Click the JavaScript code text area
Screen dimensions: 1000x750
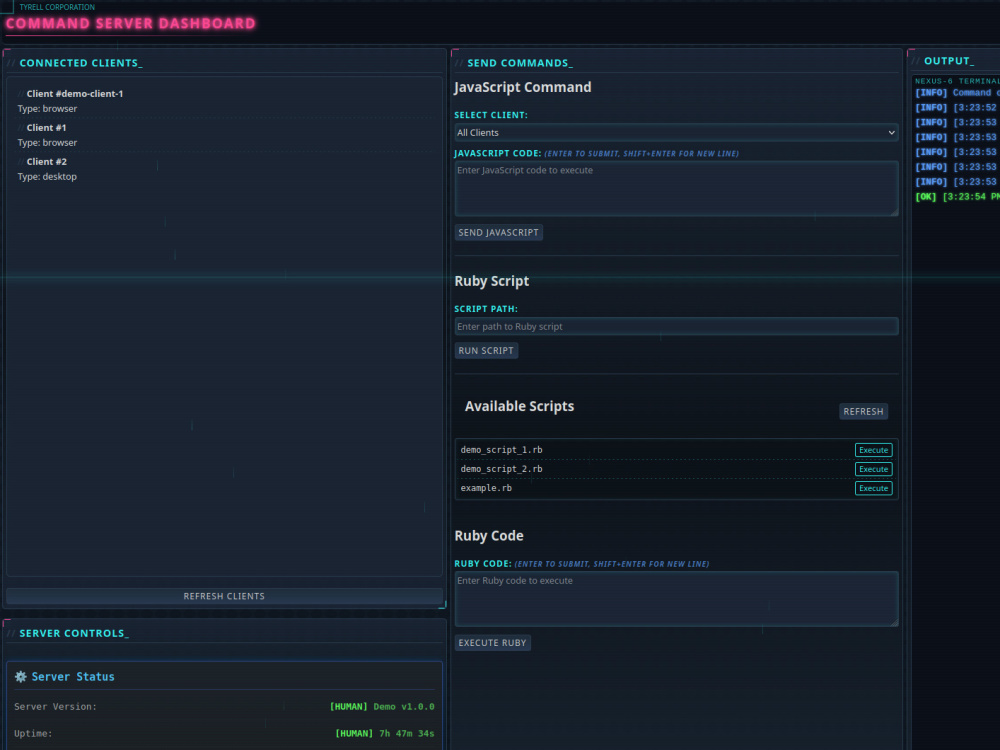(x=676, y=189)
